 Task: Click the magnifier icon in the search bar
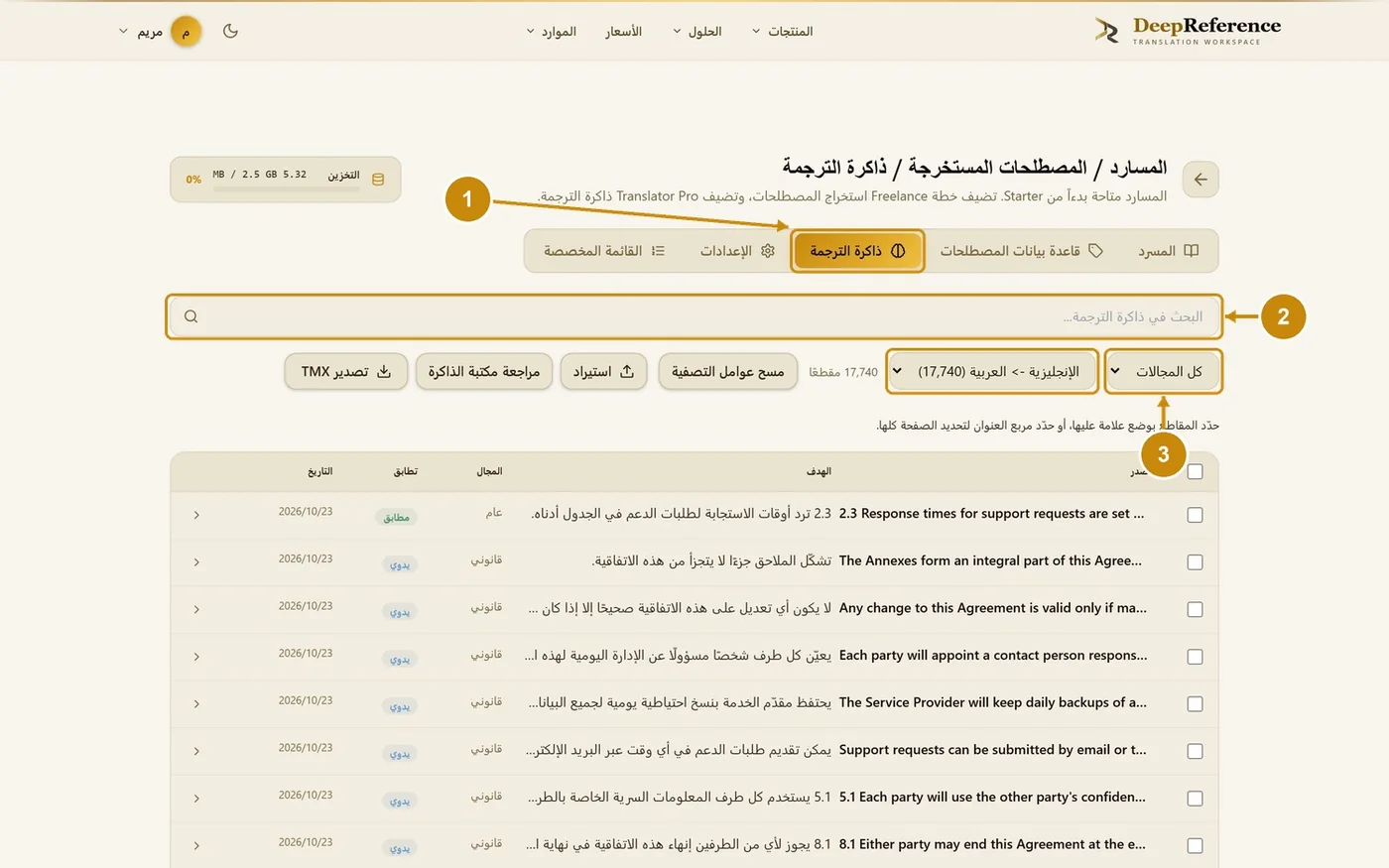(x=190, y=316)
